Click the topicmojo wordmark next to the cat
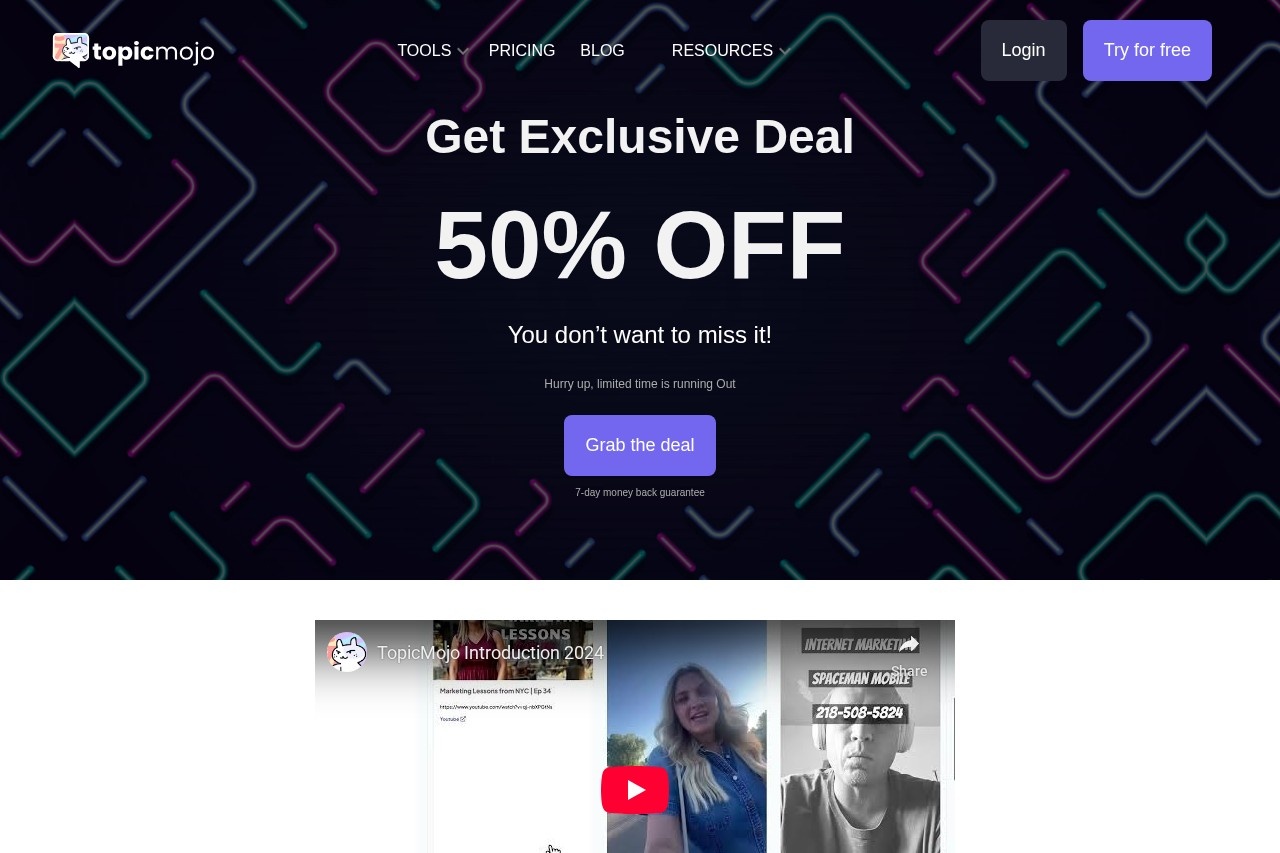This screenshot has height=853, width=1280. (x=153, y=51)
